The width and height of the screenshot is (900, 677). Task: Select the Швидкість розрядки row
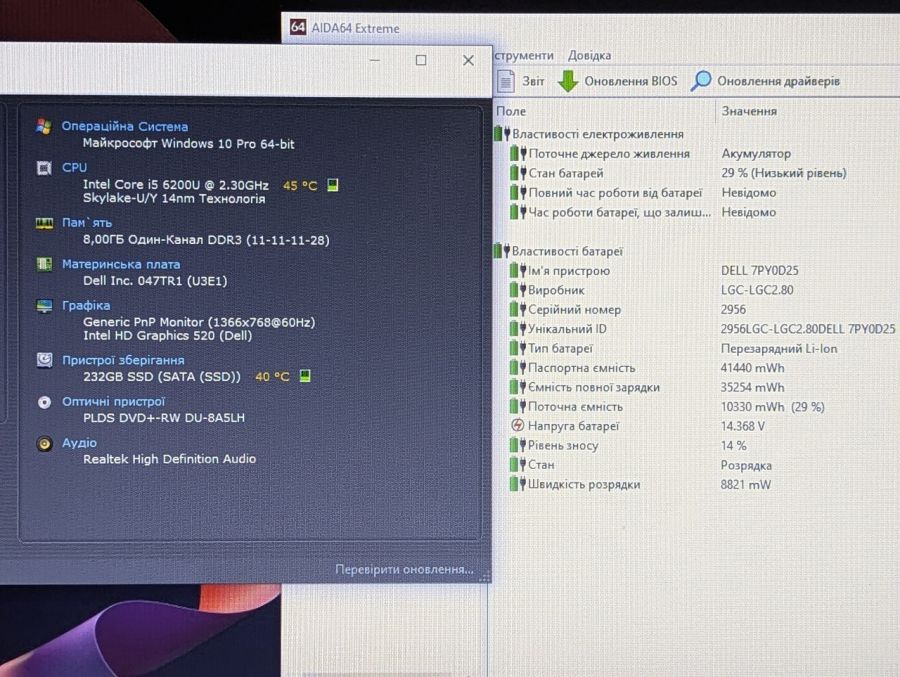click(x=641, y=484)
